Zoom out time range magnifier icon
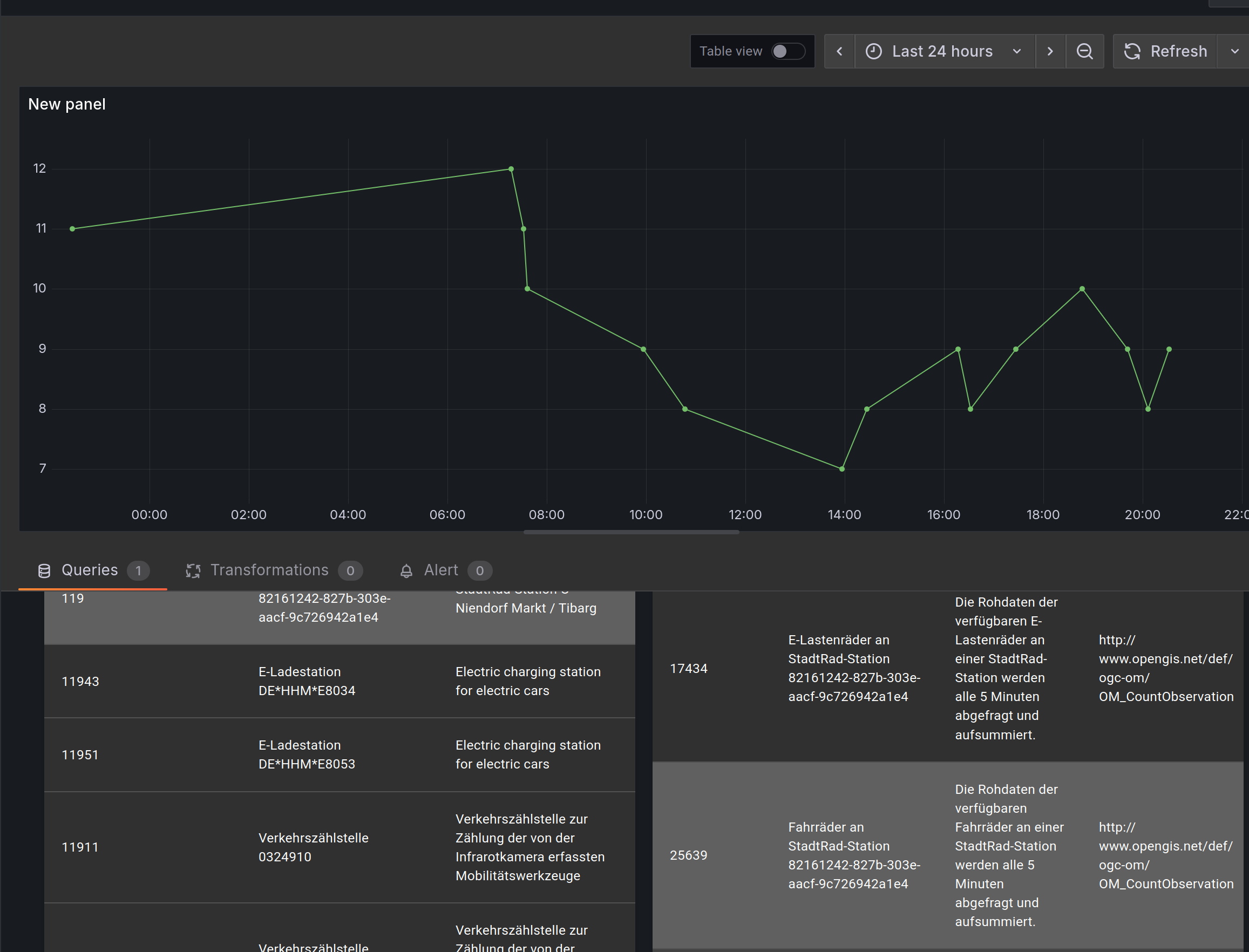1249x952 pixels. [1085, 52]
